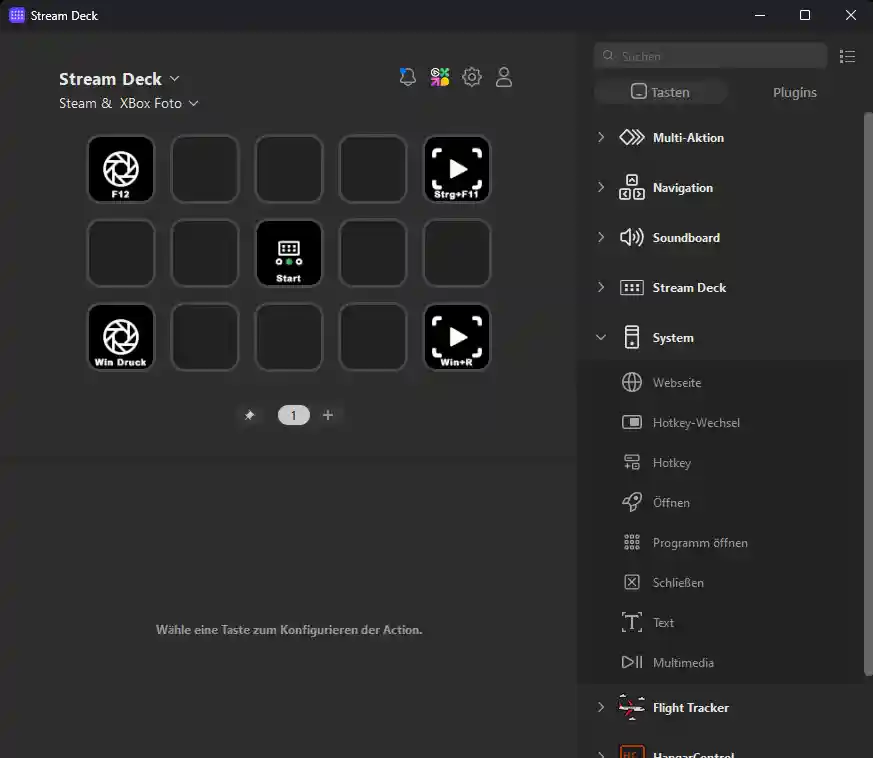Viewport: 873px width, 758px height.
Task: Toggle the action list view icon
Action: click(847, 56)
